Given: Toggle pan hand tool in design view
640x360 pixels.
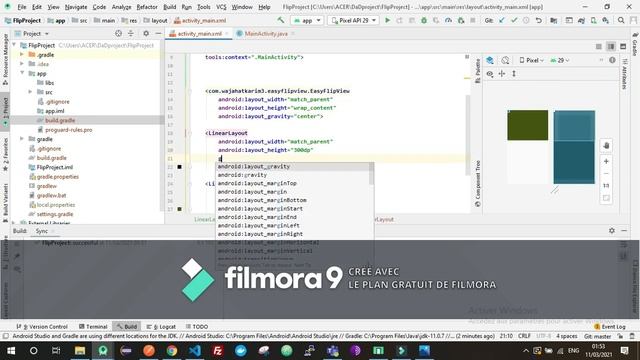Looking at the screenshot, I should (606, 146).
